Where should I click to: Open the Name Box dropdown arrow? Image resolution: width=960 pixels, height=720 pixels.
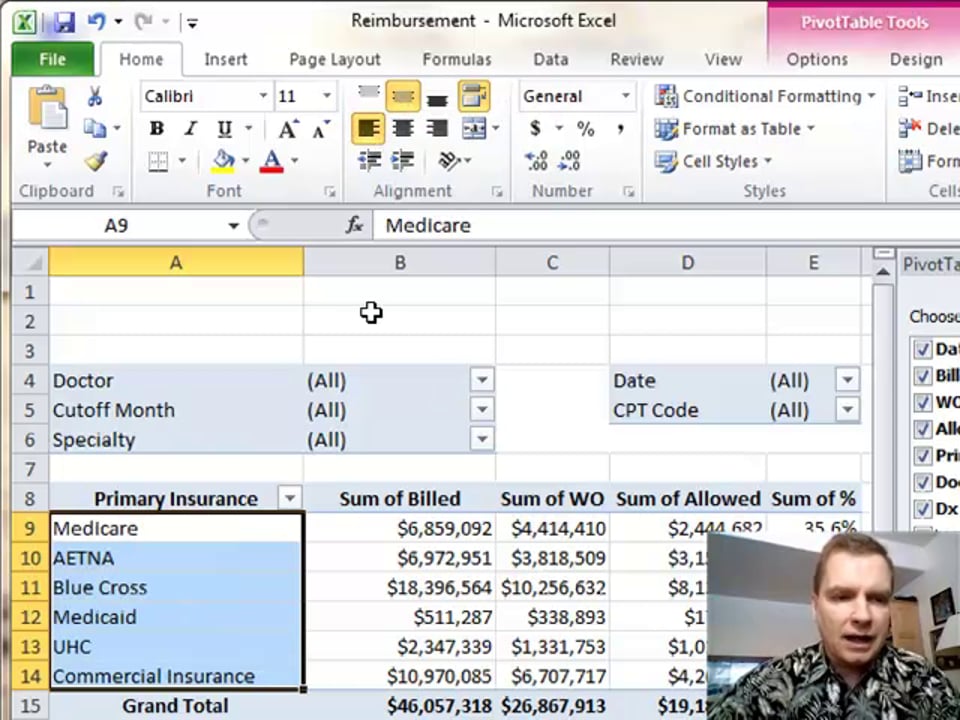[233, 226]
